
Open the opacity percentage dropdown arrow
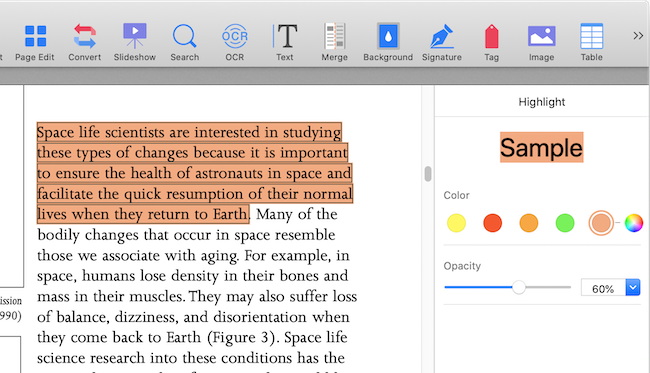tap(633, 287)
